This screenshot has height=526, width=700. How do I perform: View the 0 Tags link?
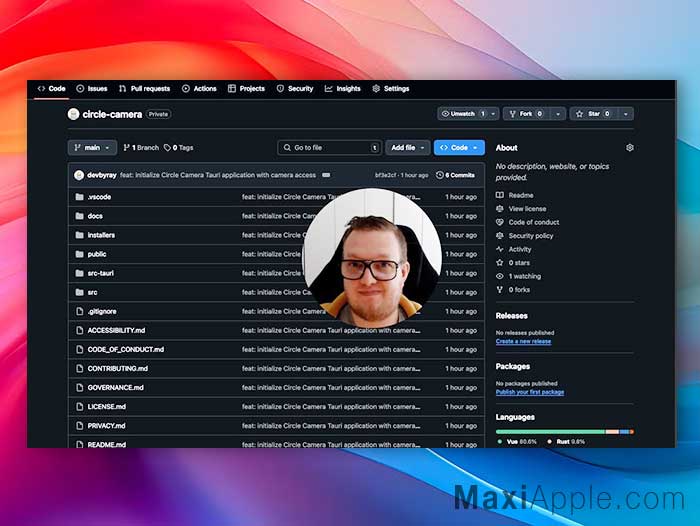coord(179,148)
